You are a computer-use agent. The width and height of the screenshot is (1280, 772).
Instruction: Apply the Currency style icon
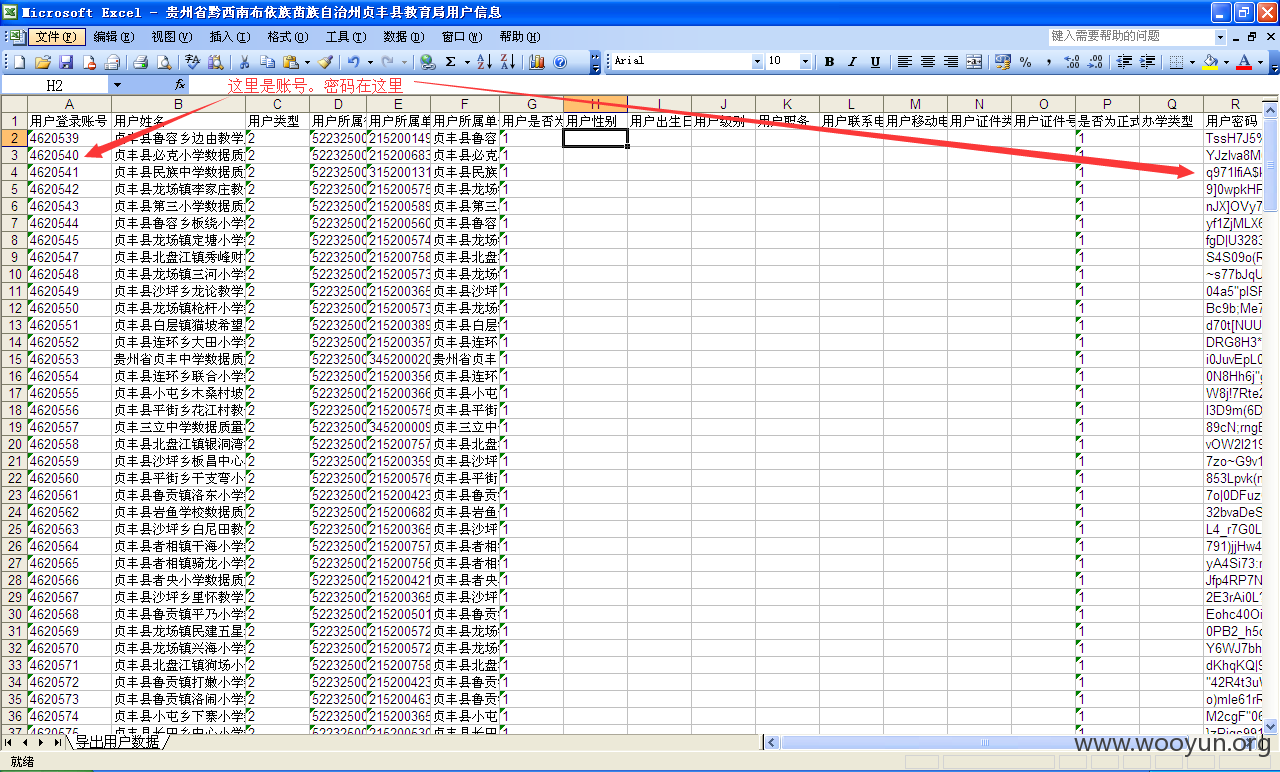point(1003,62)
